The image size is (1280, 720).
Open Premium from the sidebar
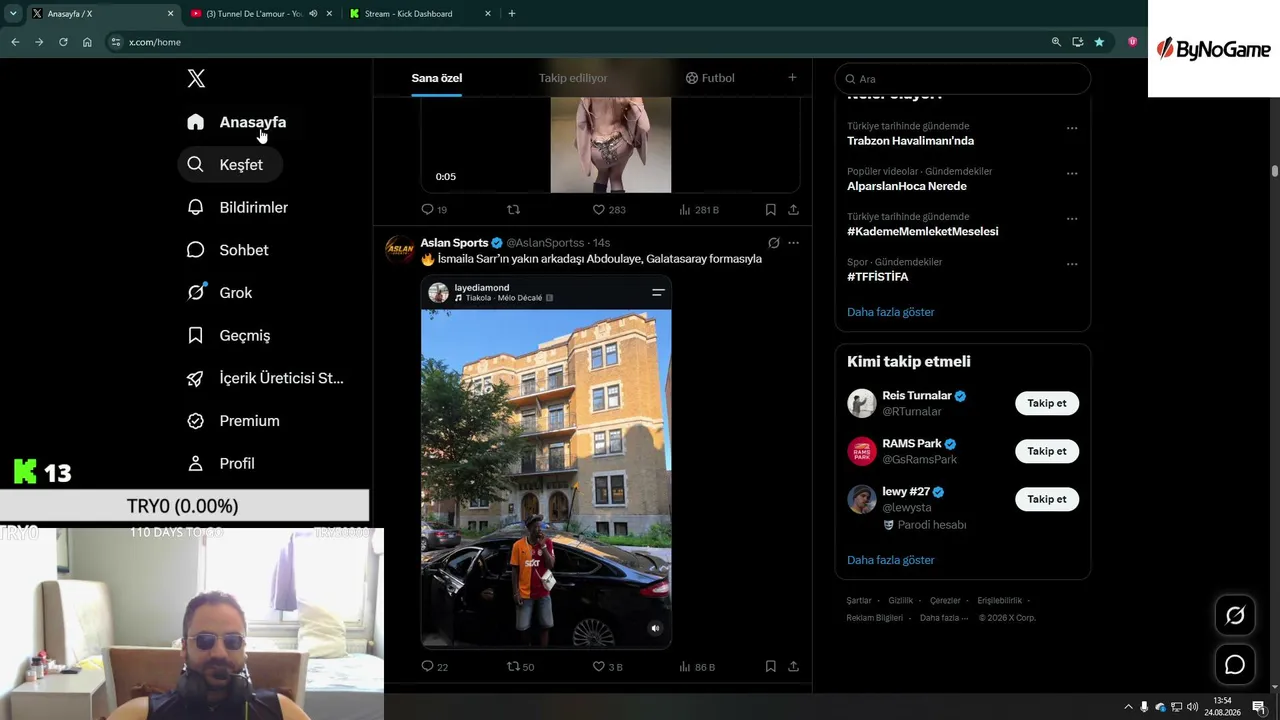pyautogui.click(x=234, y=421)
